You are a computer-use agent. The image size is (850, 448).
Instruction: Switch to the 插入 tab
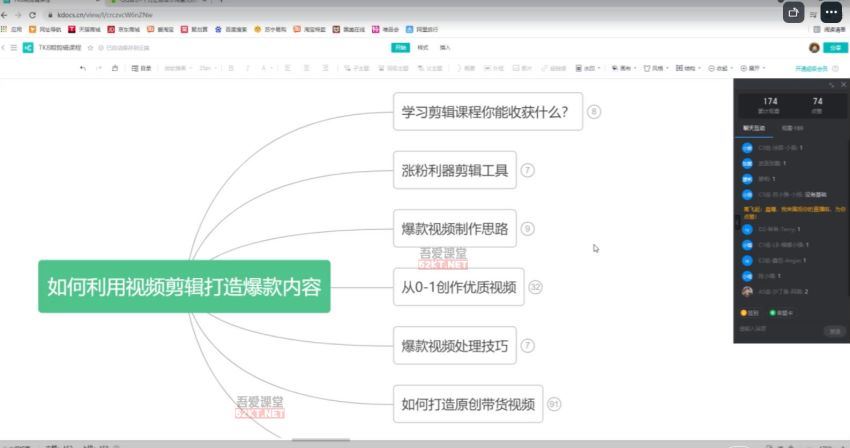[x=445, y=47]
